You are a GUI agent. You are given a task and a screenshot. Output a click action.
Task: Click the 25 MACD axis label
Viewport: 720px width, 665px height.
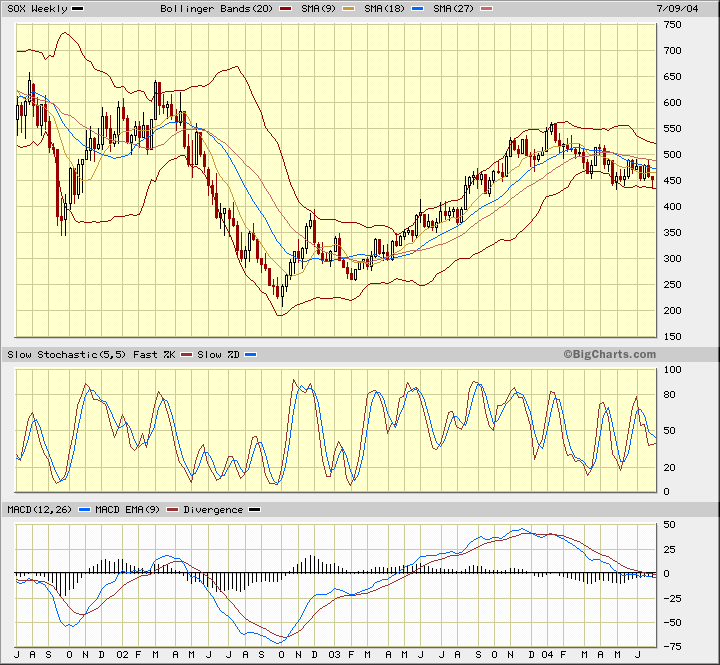coord(669,549)
